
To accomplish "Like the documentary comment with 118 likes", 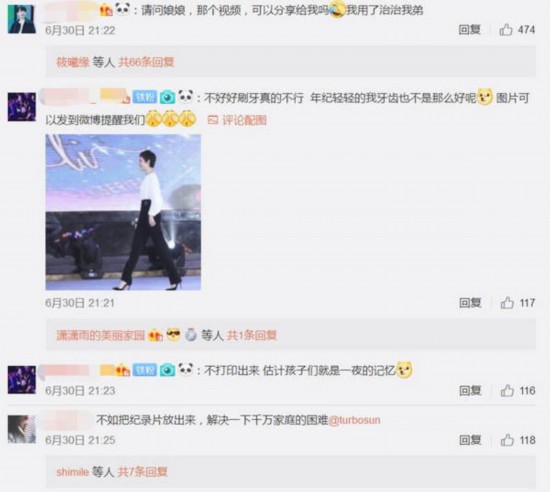I will [x=507, y=440].
